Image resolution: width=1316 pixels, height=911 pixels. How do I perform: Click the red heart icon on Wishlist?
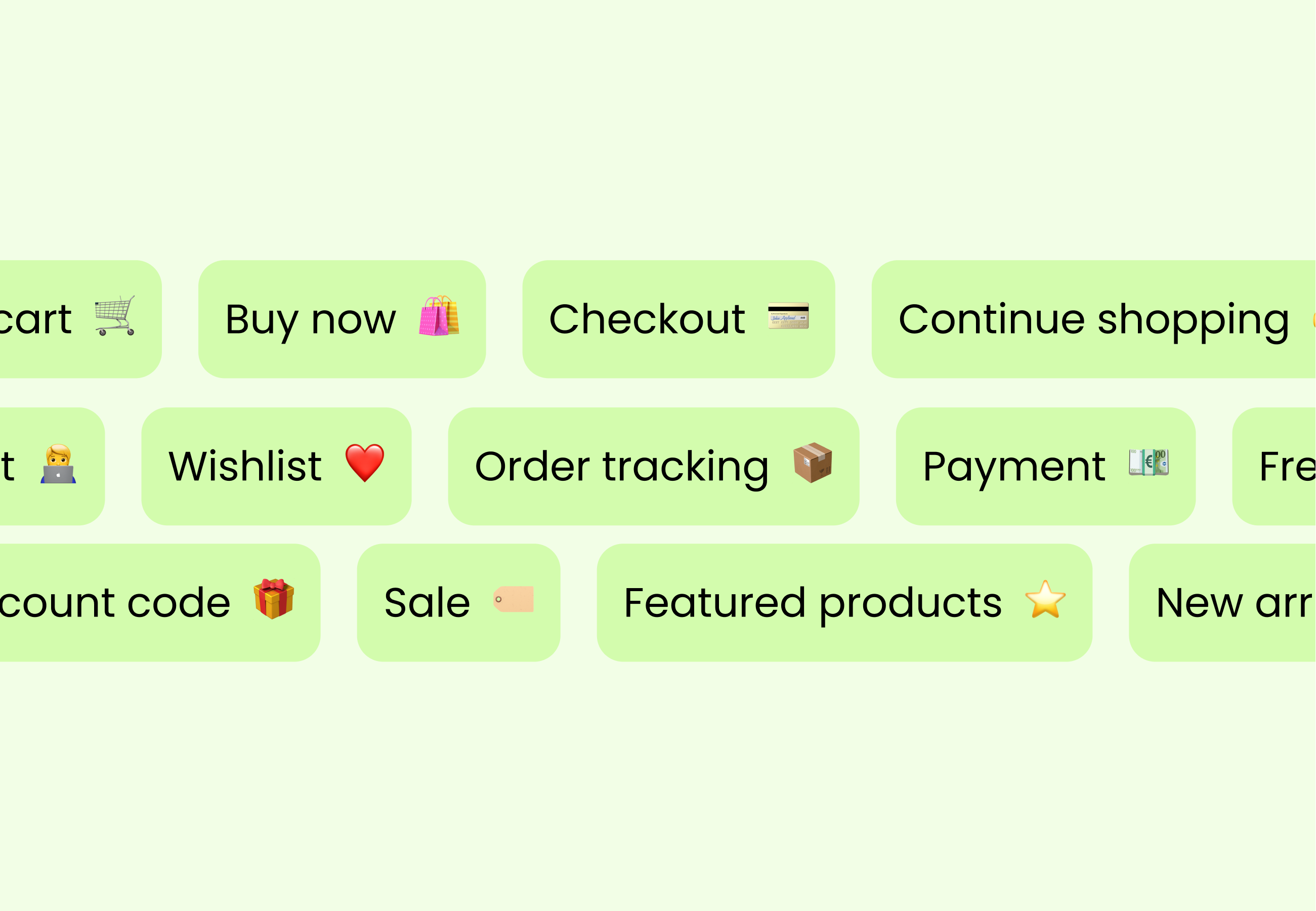point(365,463)
